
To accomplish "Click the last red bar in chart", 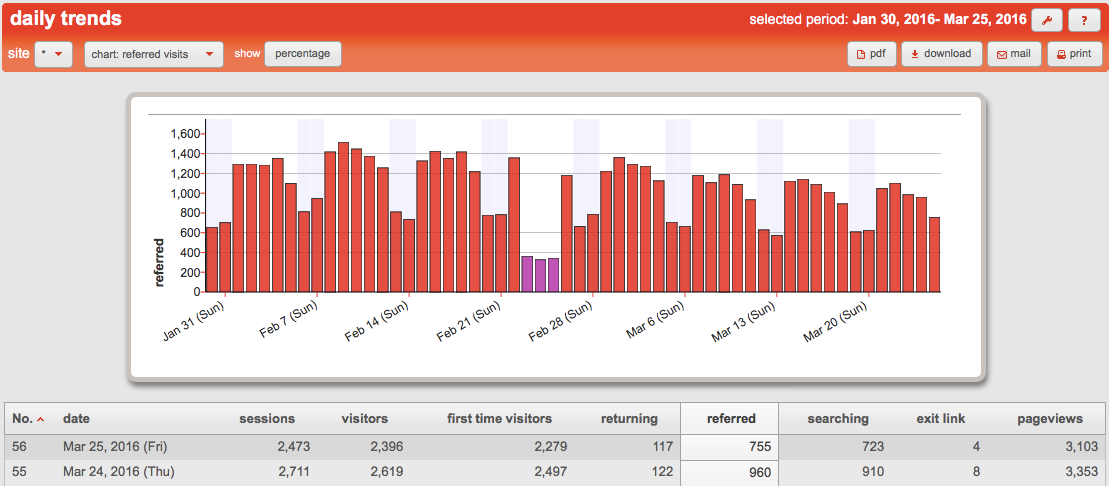I will (934, 255).
